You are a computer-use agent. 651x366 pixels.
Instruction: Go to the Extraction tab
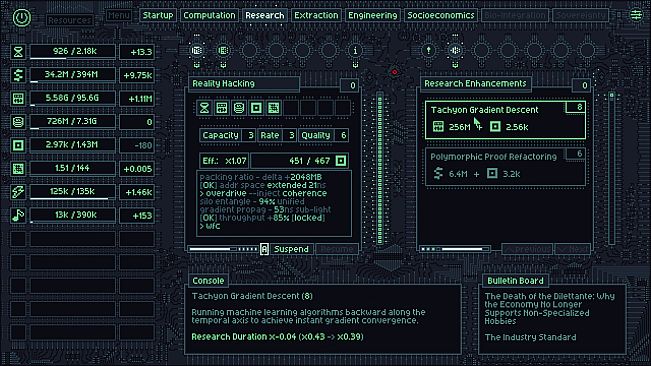(316, 15)
